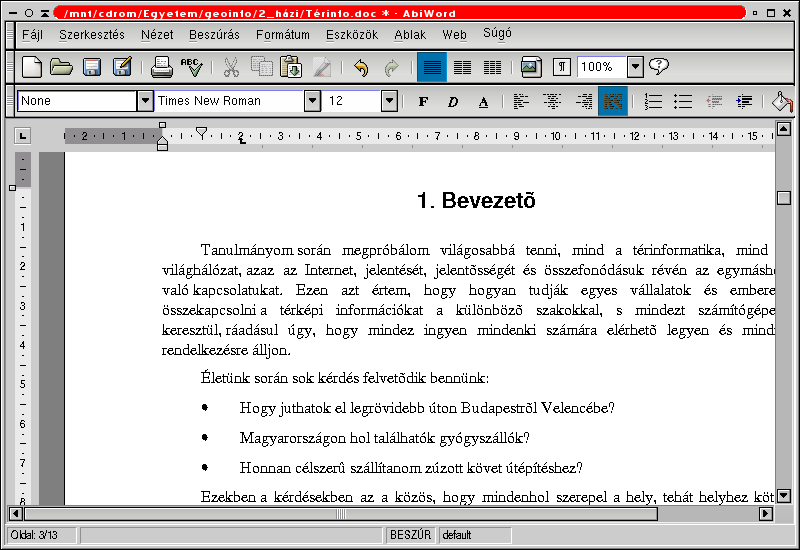Screen dimensions: 800x550
Task: Open the Súgó menu
Action: click(497, 34)
